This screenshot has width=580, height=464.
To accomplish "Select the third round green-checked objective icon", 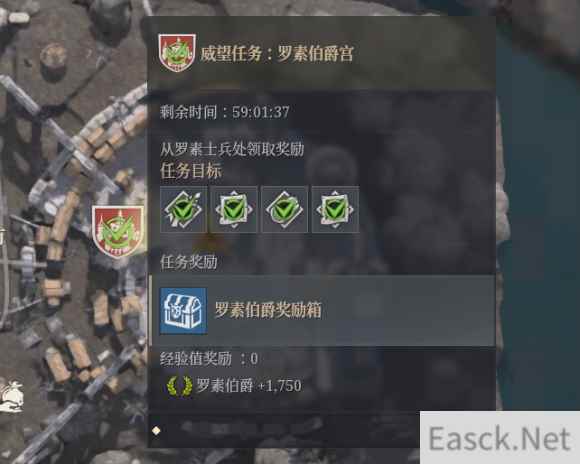I will pyautogui.click(x=284, y=210).
